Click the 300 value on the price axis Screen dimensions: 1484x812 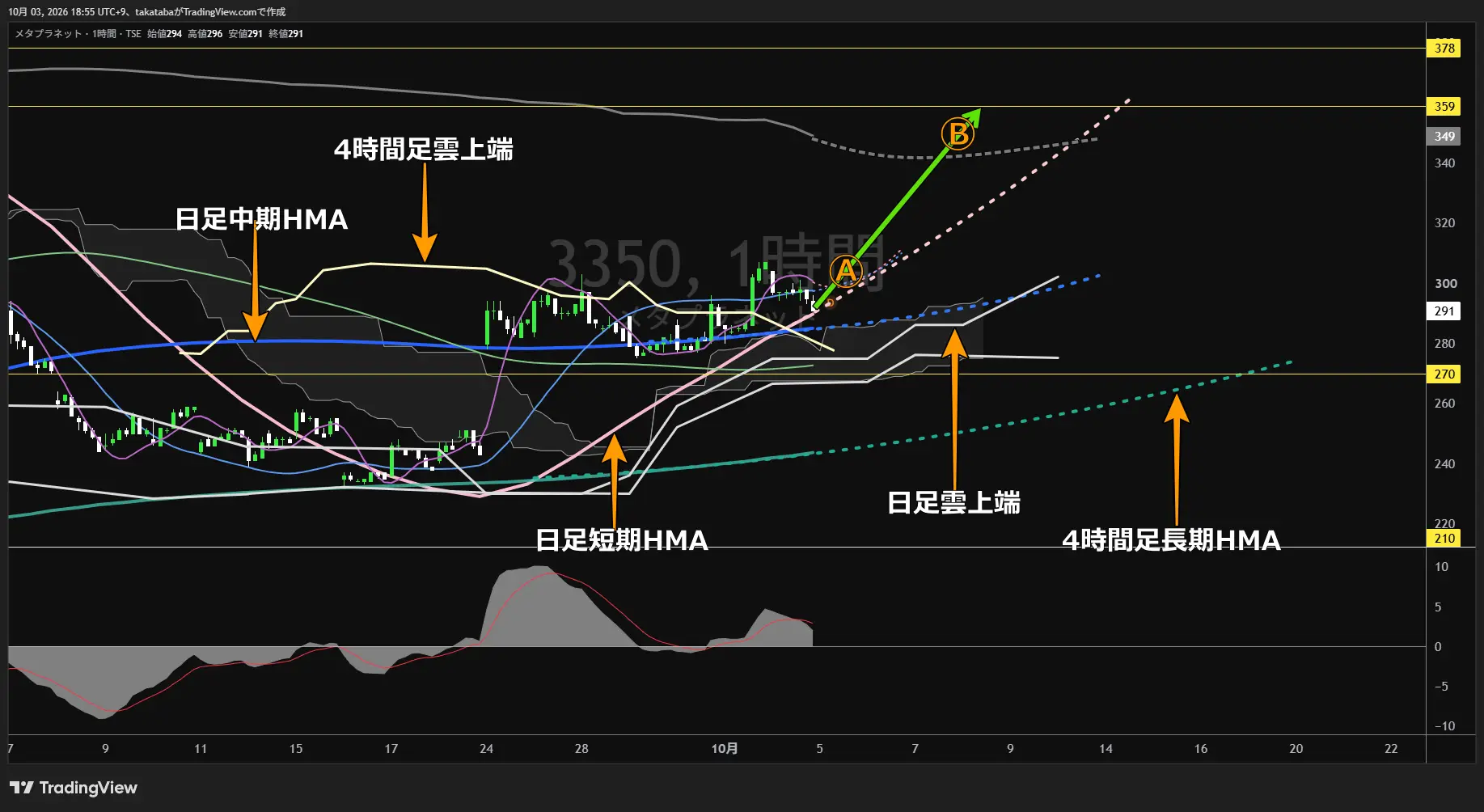[x=1444, y=283]
